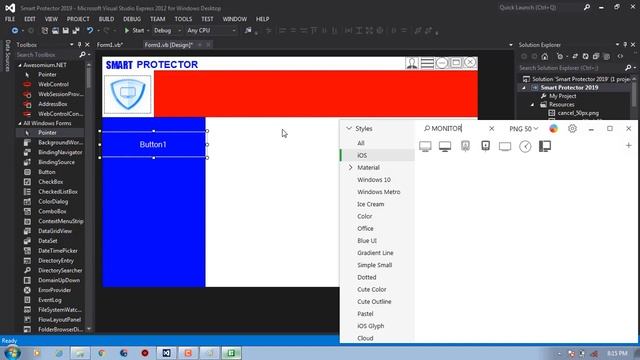Open the PROJECT menu

tap(78, 19)
